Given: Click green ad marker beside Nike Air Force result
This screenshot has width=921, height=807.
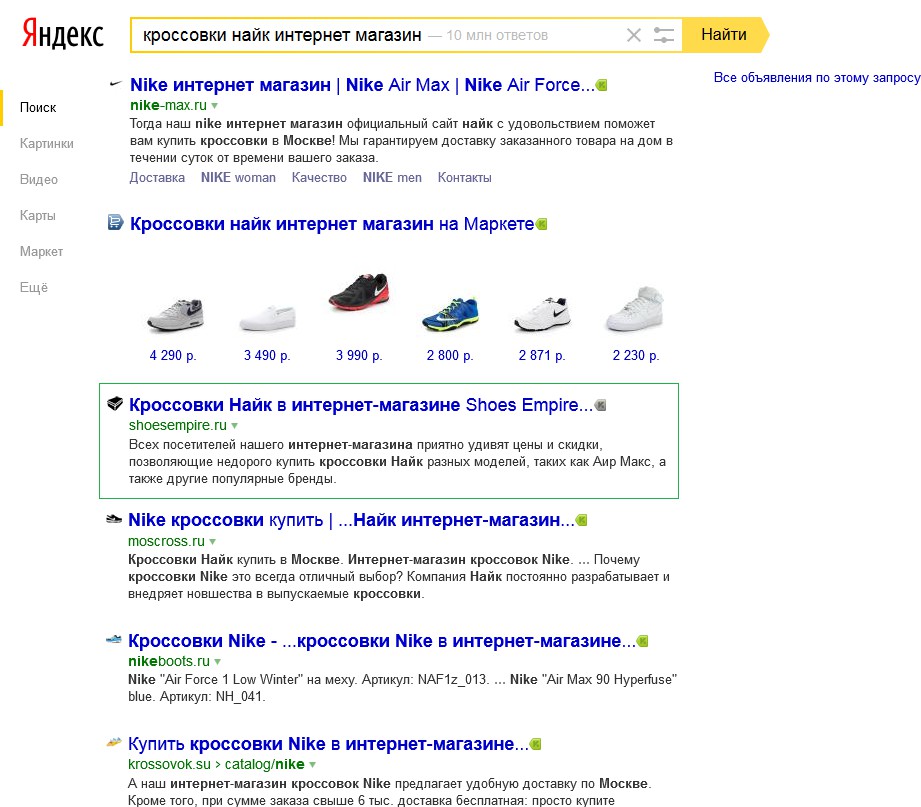Looking at the screenshot, I should [x=602, y=85].
